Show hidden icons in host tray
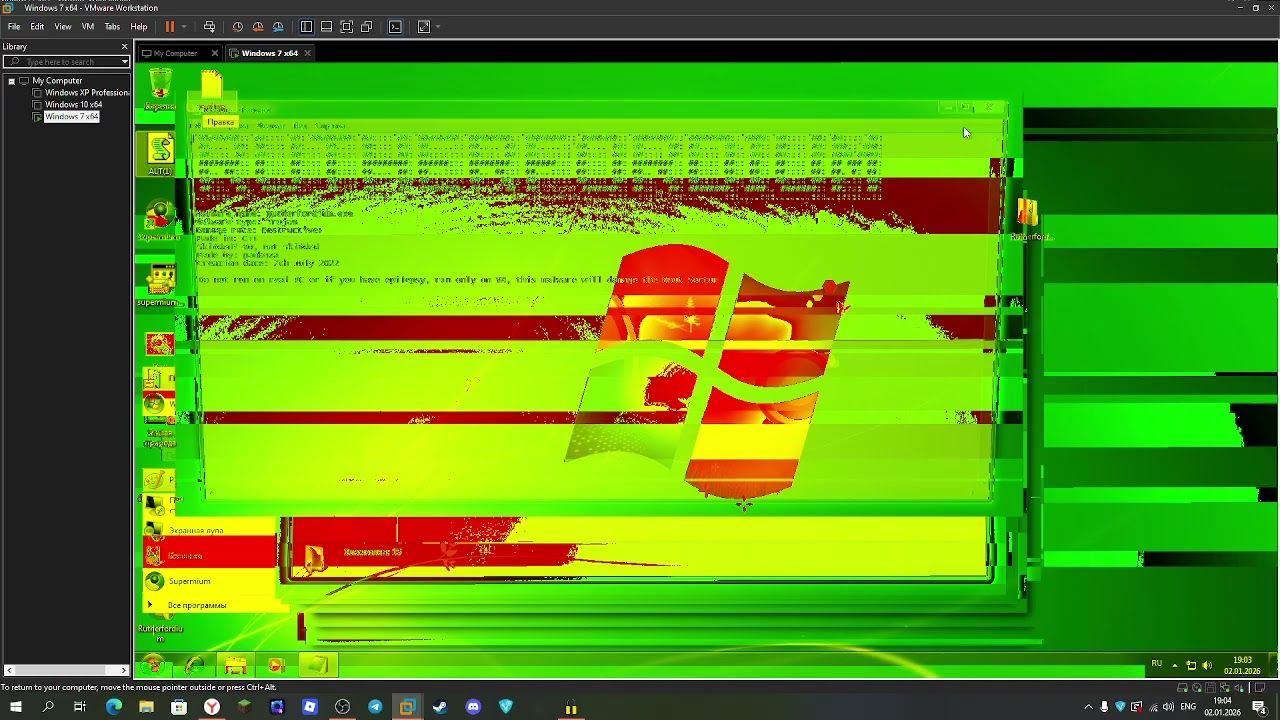 [1088, 707]
